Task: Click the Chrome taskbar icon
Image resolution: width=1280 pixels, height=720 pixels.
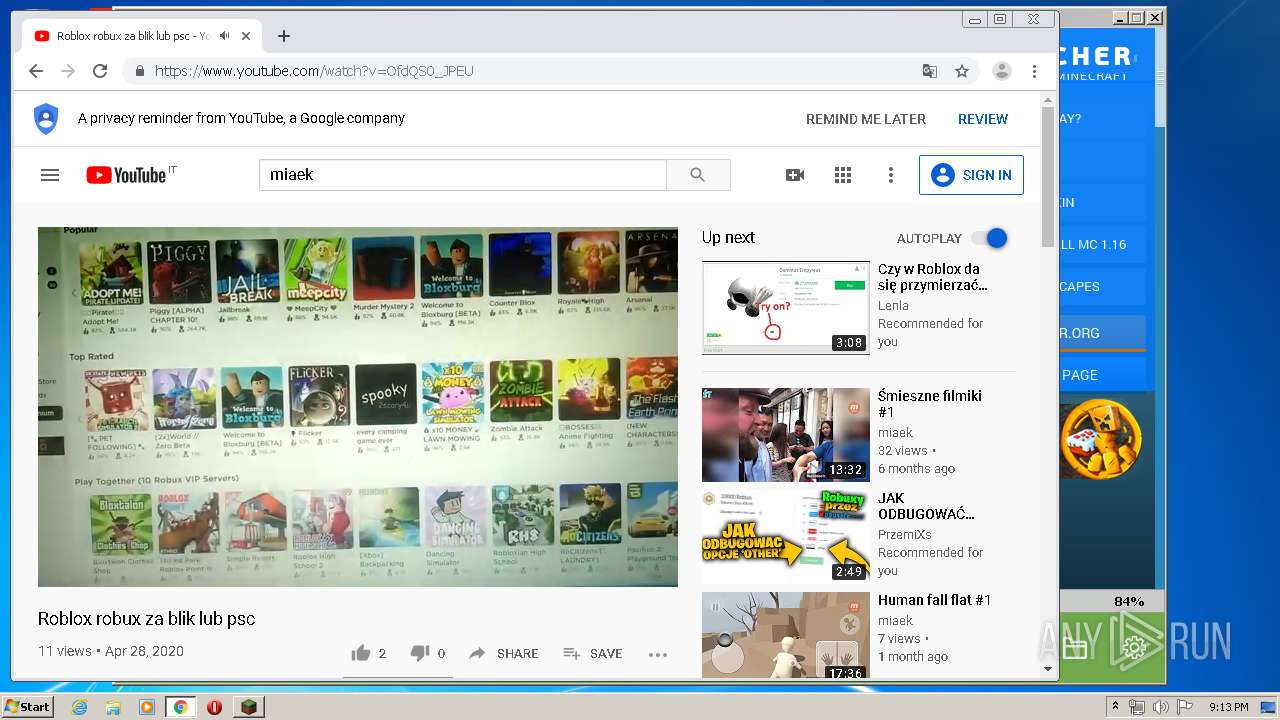Action: point(181,707)
